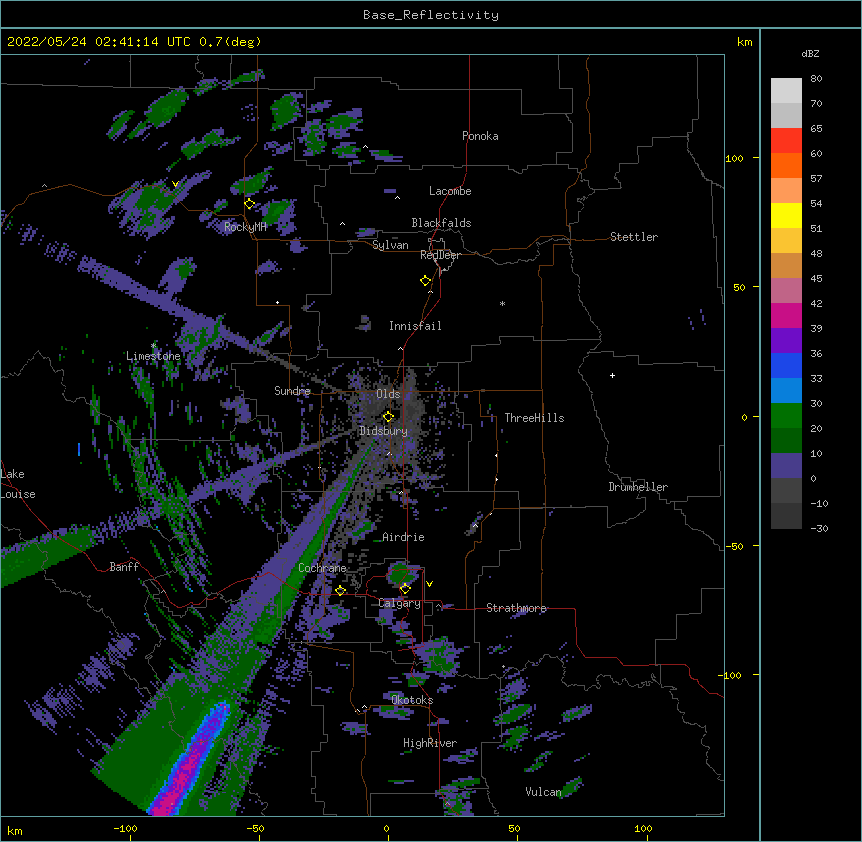Click the Sundre town label
The image size is (862, 842).
point(292,391)
